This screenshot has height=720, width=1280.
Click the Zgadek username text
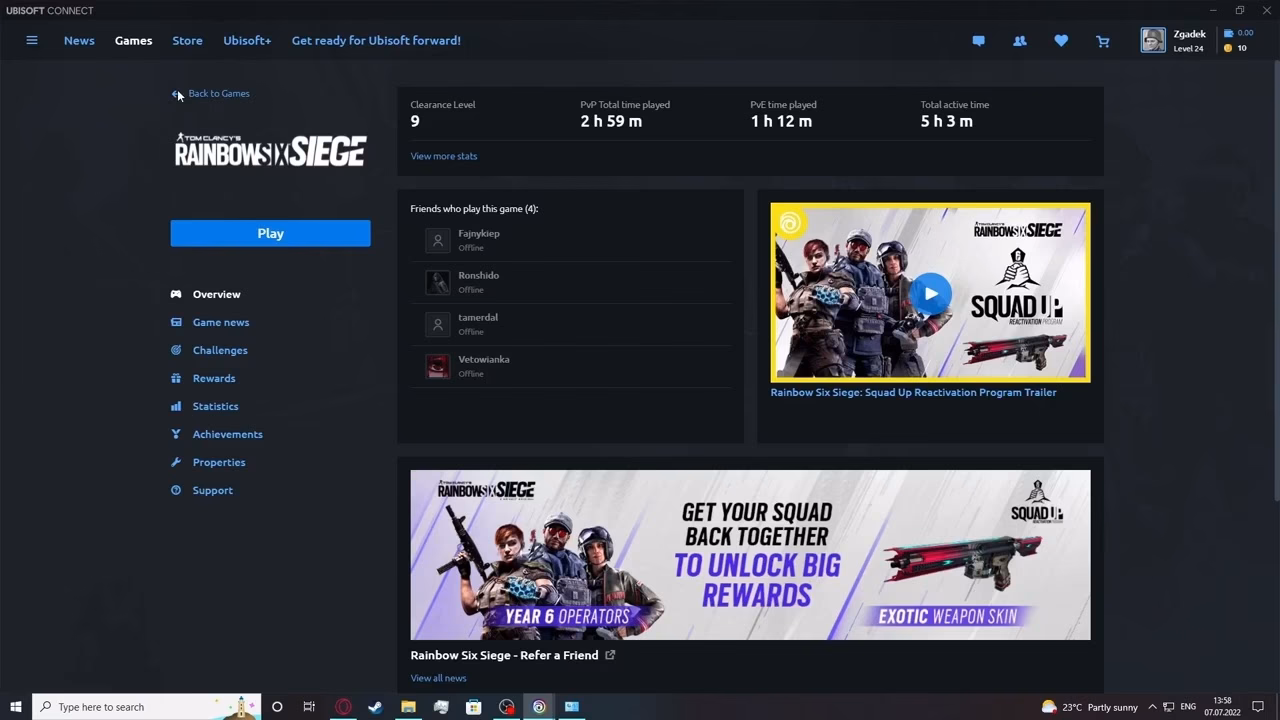pyautogui.click(x=1190, y=34)
